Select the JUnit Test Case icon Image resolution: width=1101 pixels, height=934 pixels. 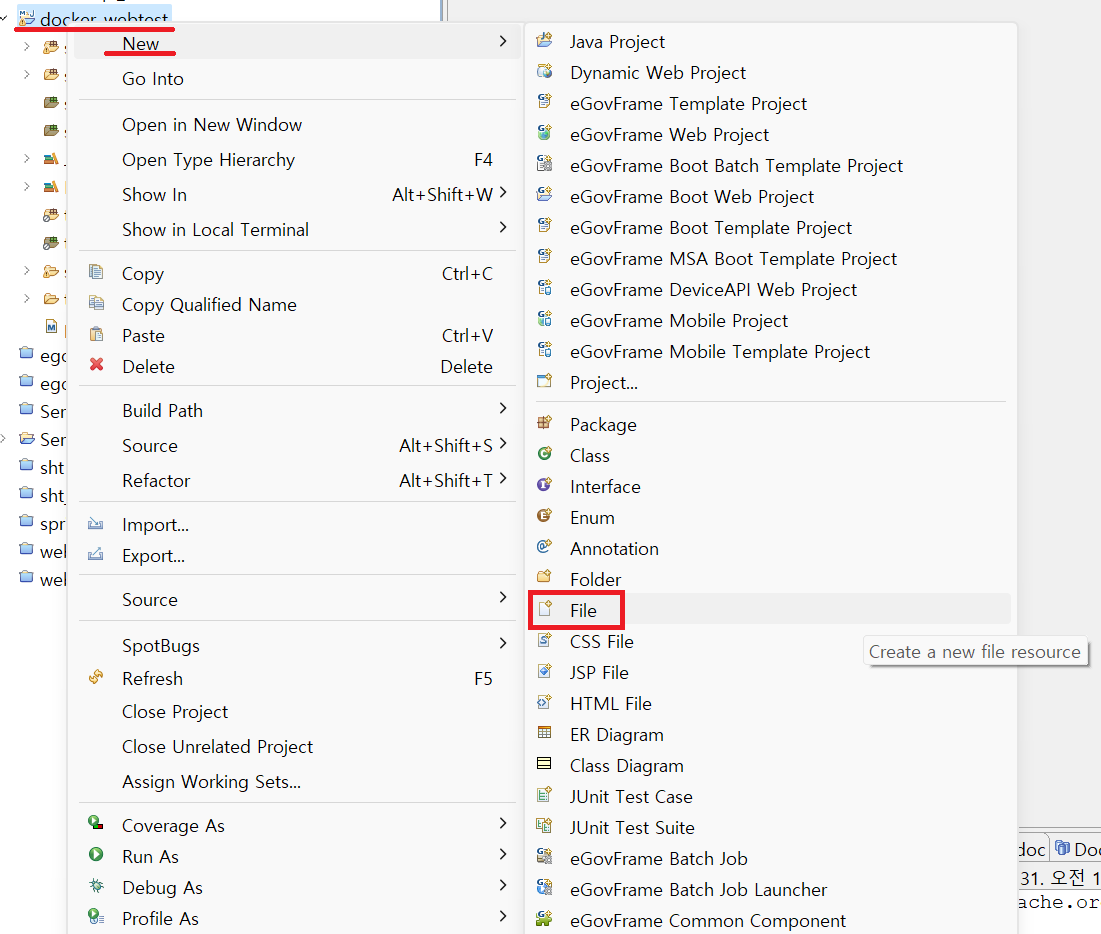(544, 796)
